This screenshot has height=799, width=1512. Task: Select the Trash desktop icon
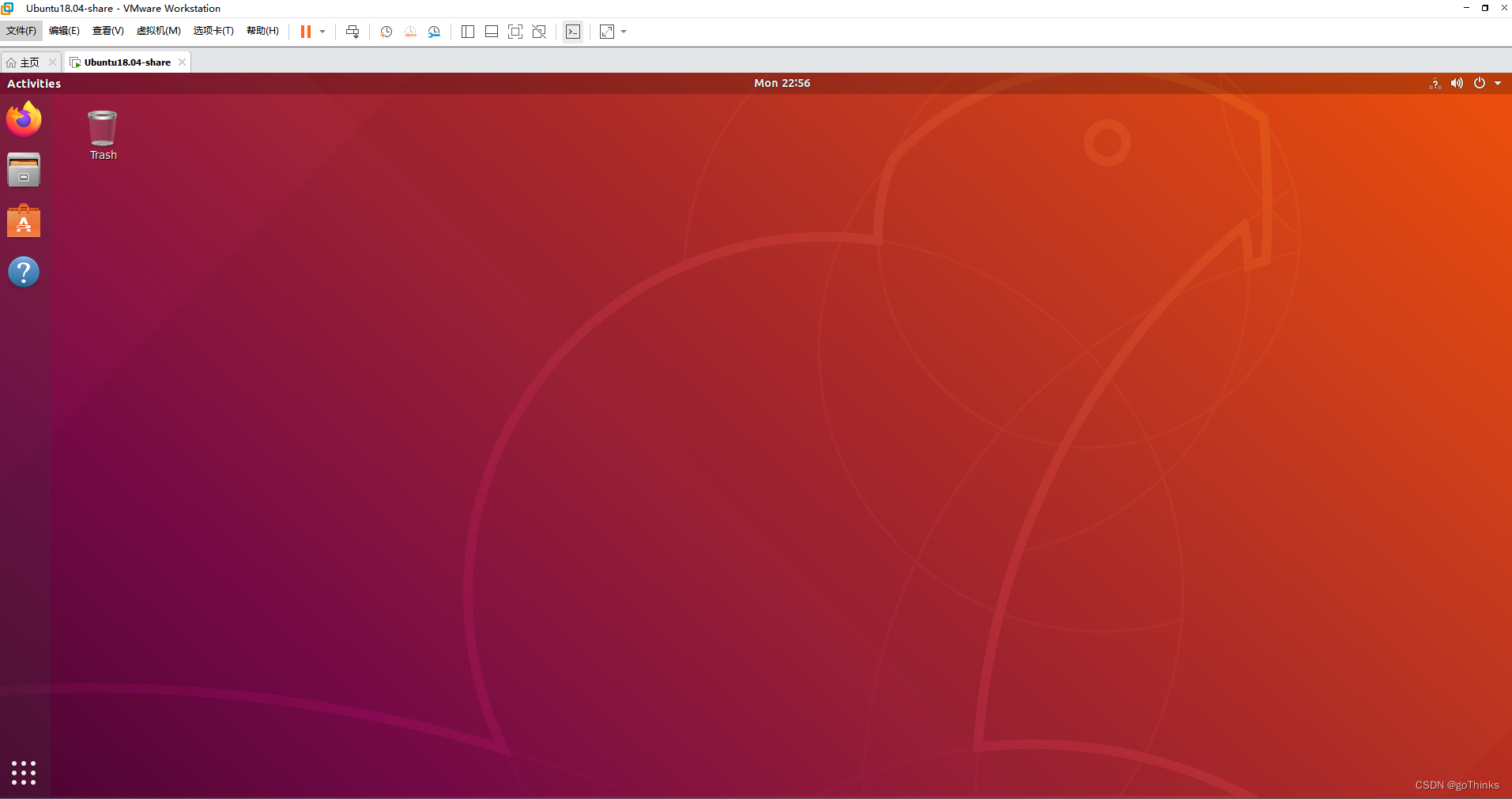tap(103, 135)
